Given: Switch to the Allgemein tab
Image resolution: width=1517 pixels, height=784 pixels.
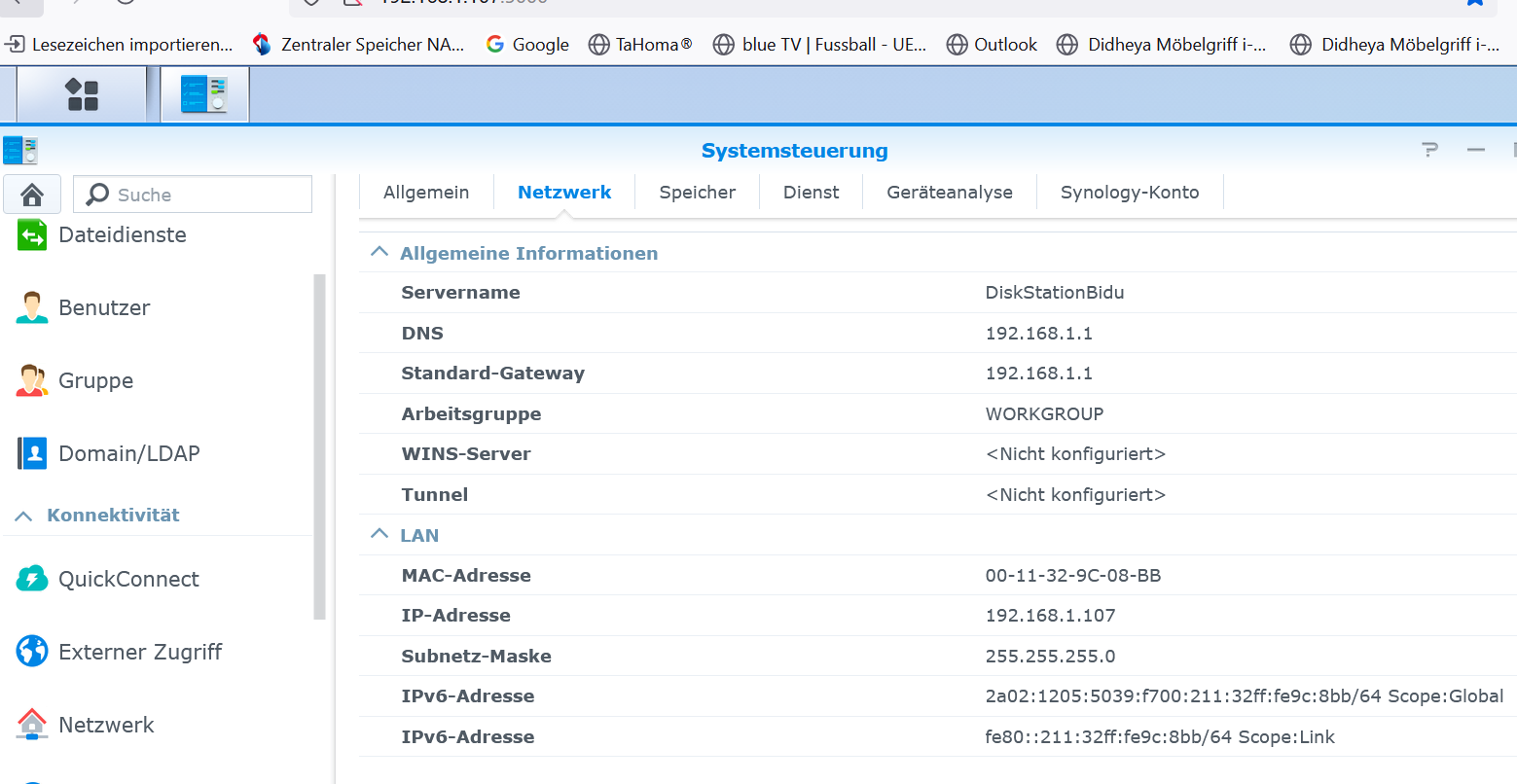Looking at the screenshot, I should 426,193.
